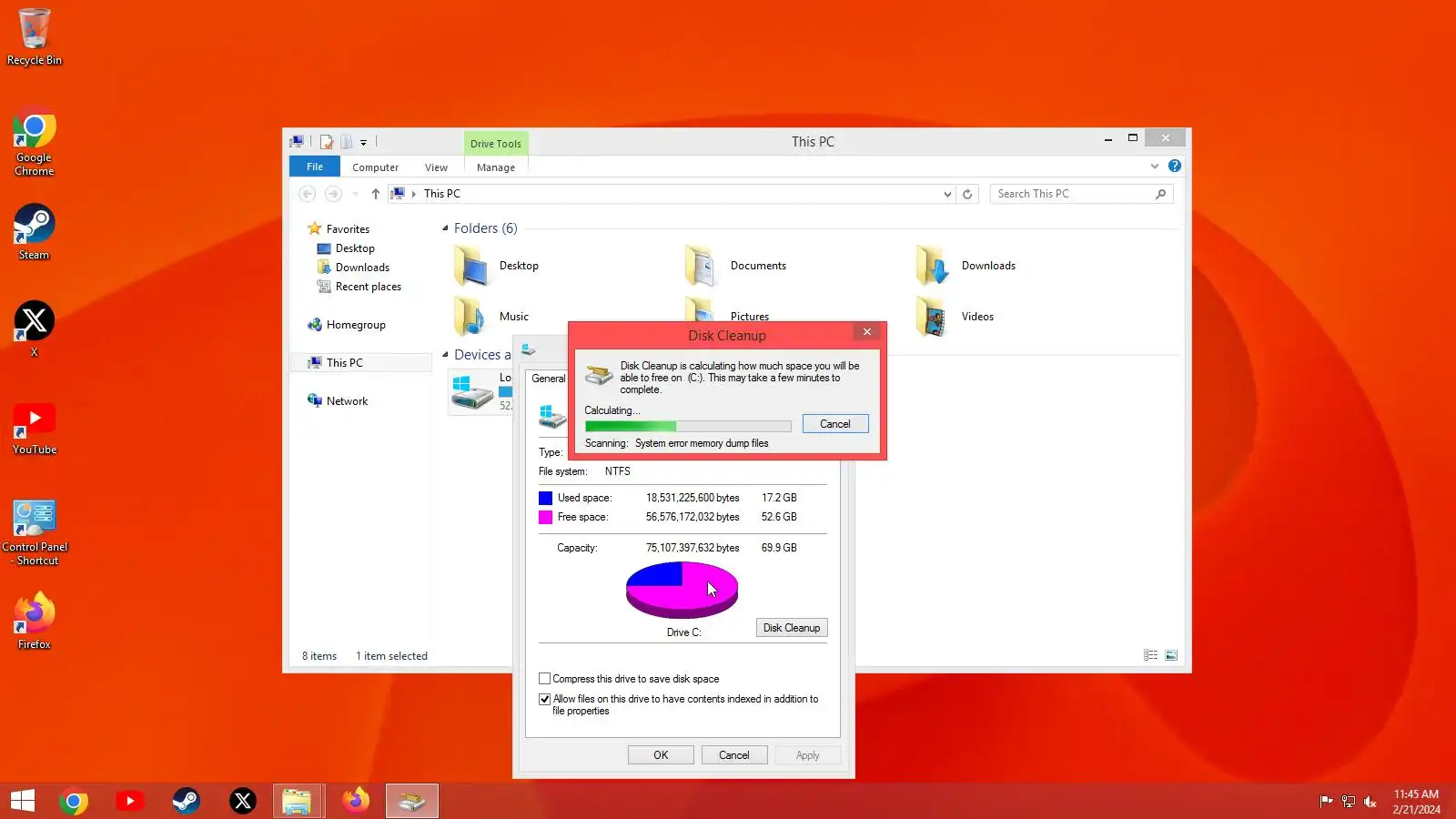Click the magenta Free space swatch
The image size is (1456, 819).
[x=546, y=517]
